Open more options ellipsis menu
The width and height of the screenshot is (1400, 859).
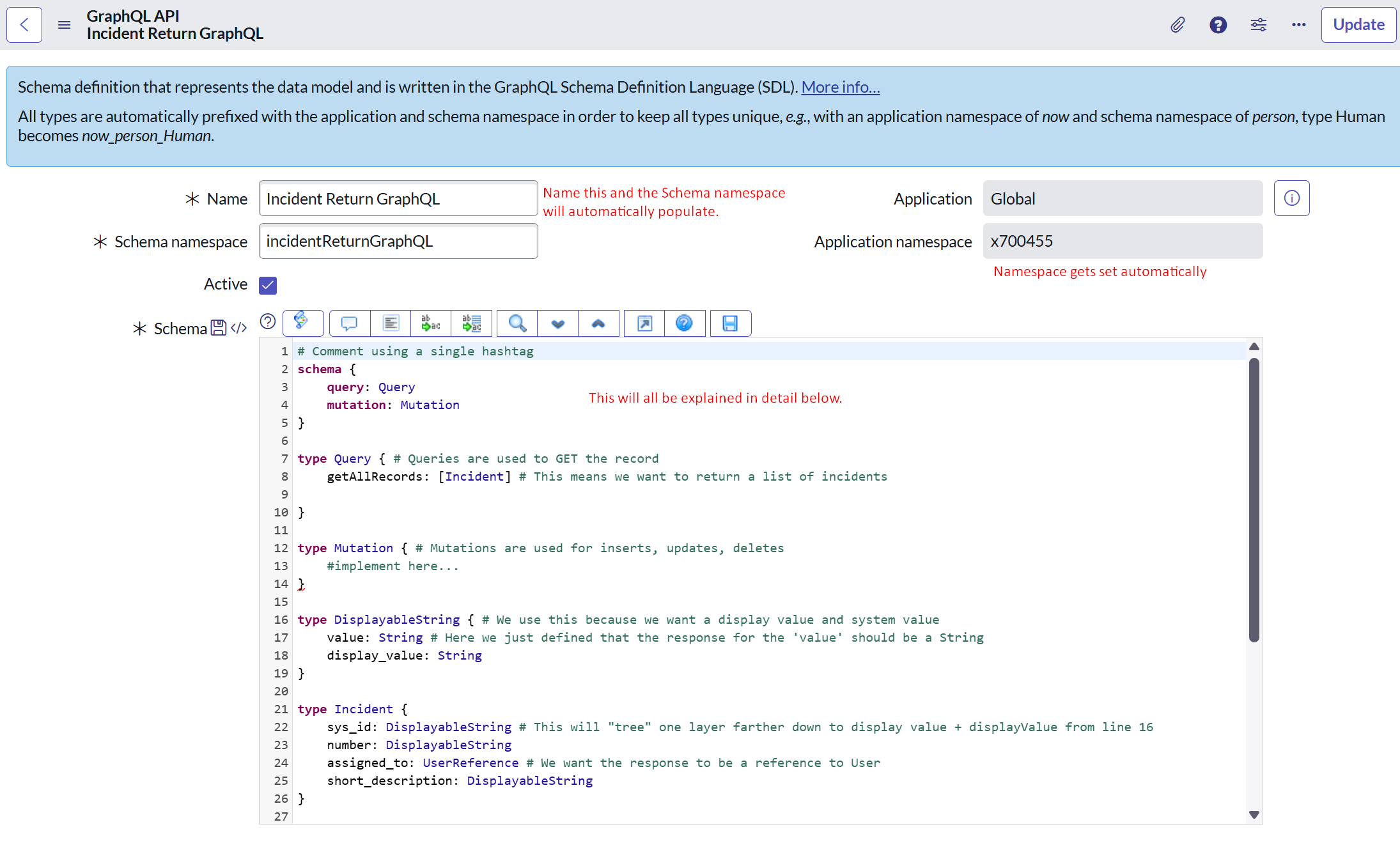1298,25
